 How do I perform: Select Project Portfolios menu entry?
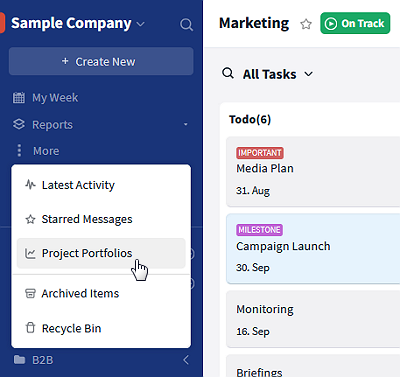pyautogui.click(x=101, y=253)
